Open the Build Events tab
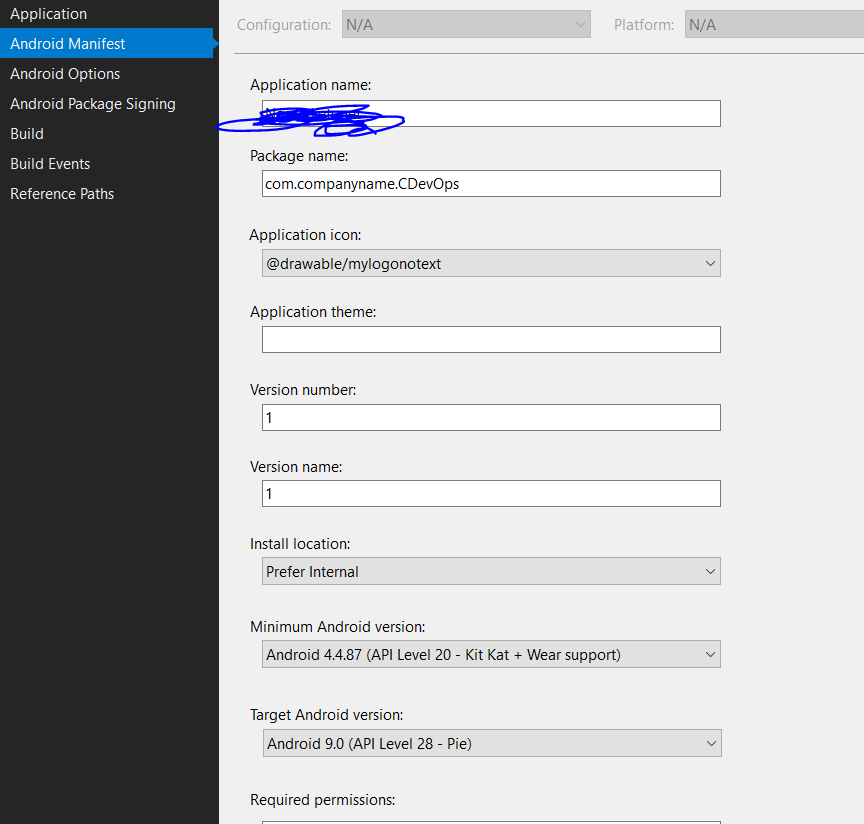This screenshot has height=824, width=864. point(50,164)
